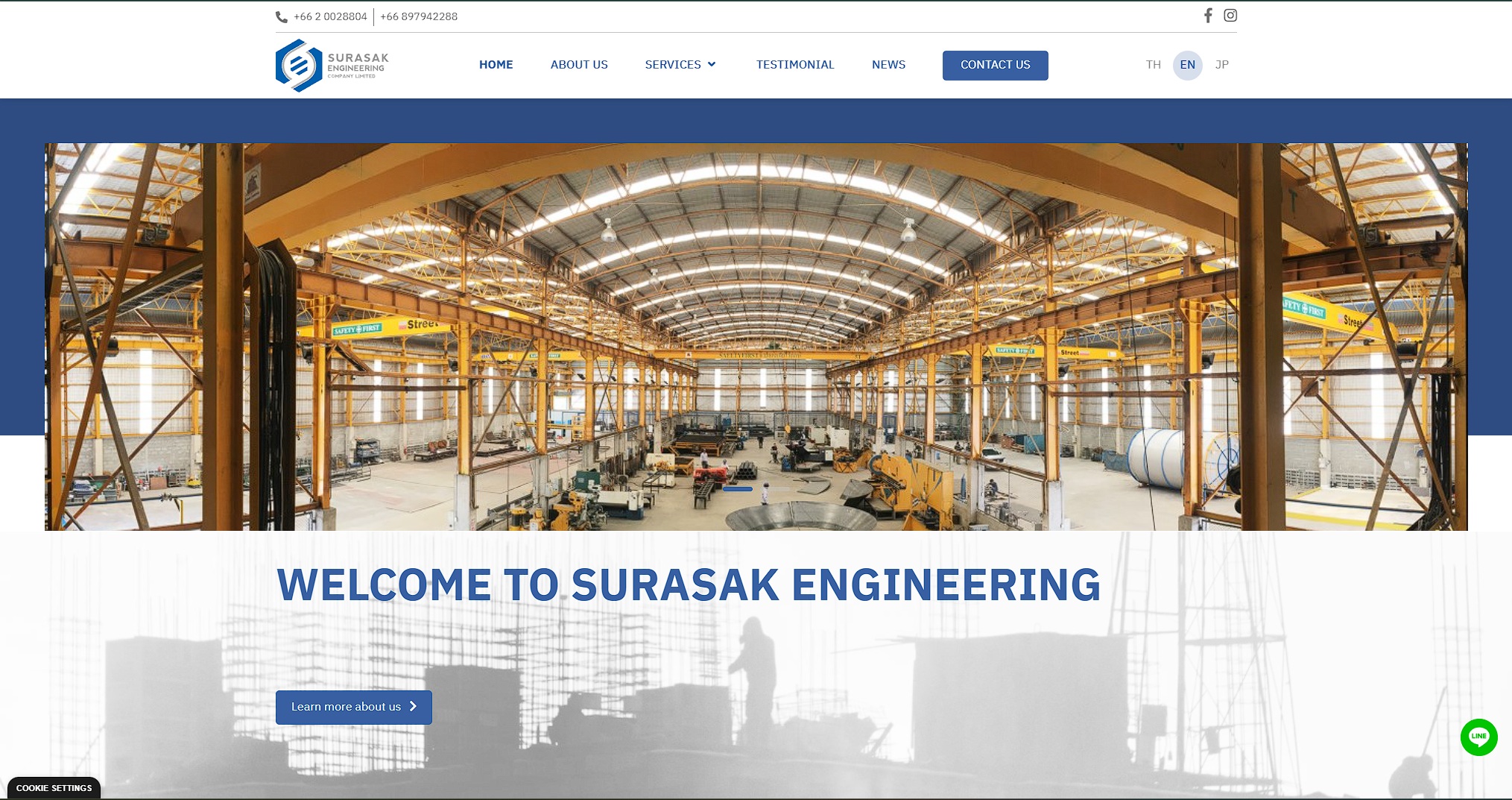This screenshot has height=800, width=1512.
Task: Open the Instagram profile icon
Action: point(1230,16)
